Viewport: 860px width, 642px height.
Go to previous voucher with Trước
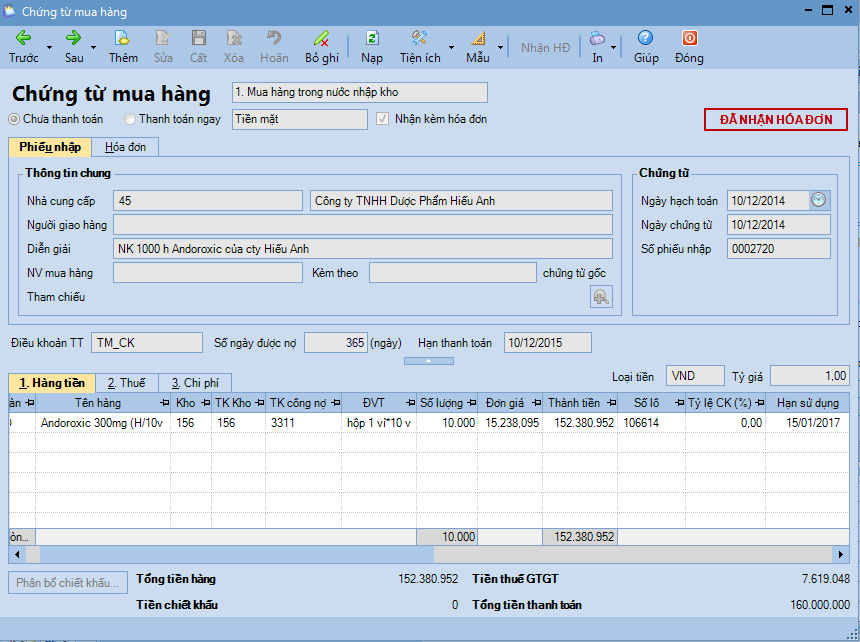24,47
